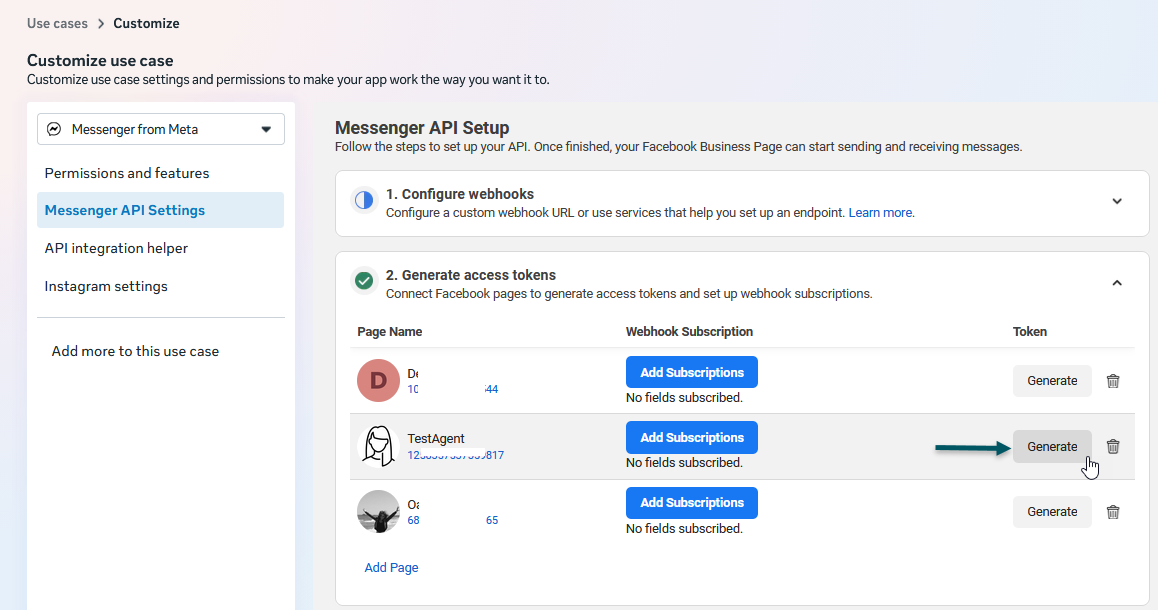Open the third page's ID link ending 65

click(x=453, y=520)
